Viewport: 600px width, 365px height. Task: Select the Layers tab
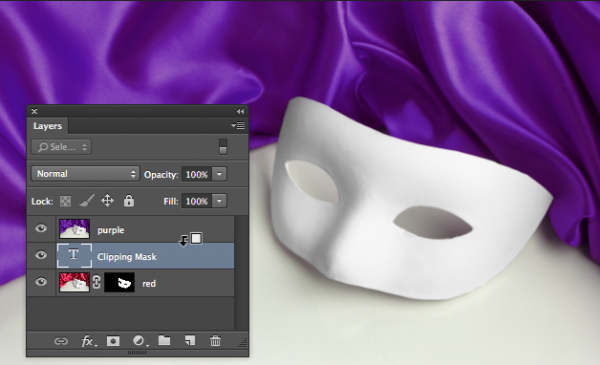[x=47, y=126]
